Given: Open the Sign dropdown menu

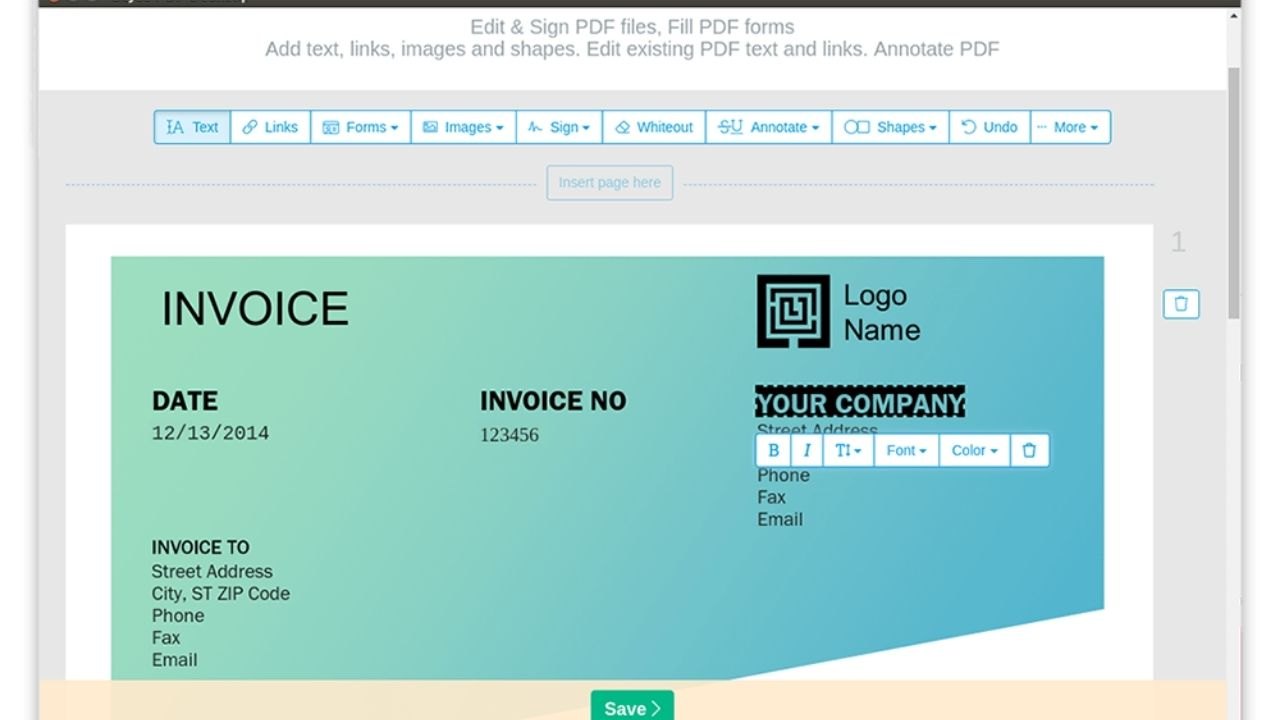Looking at the screenshot, I should (x=559, y=127).
